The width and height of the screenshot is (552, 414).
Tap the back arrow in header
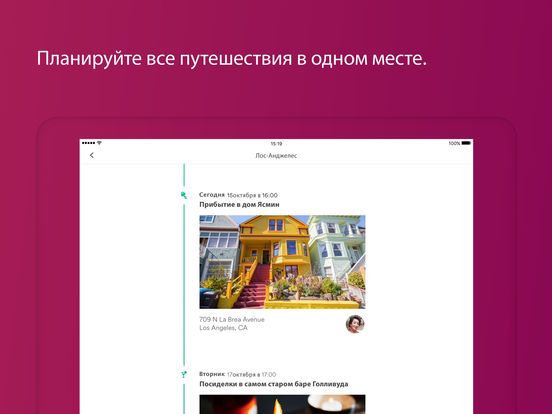coord(92,155)
